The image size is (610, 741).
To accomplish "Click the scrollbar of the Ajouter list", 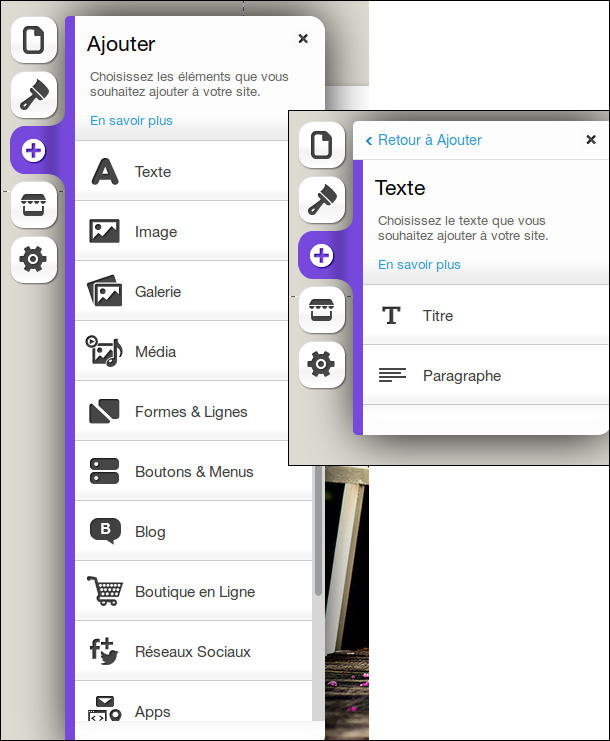I will [318, 540].
